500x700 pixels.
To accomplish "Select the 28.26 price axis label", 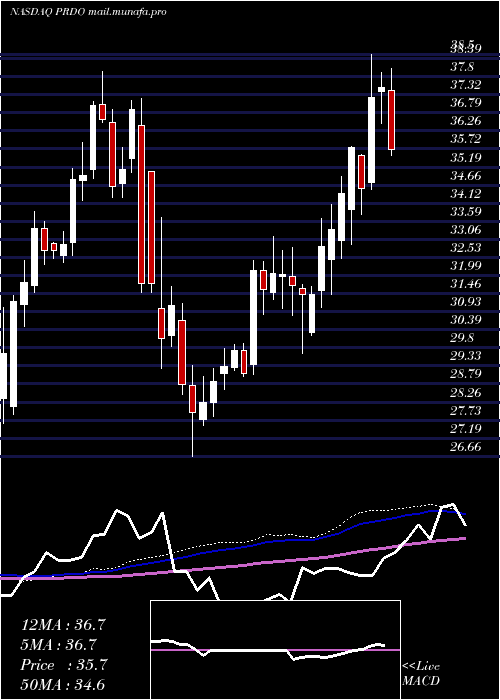I will click(466, 393).
